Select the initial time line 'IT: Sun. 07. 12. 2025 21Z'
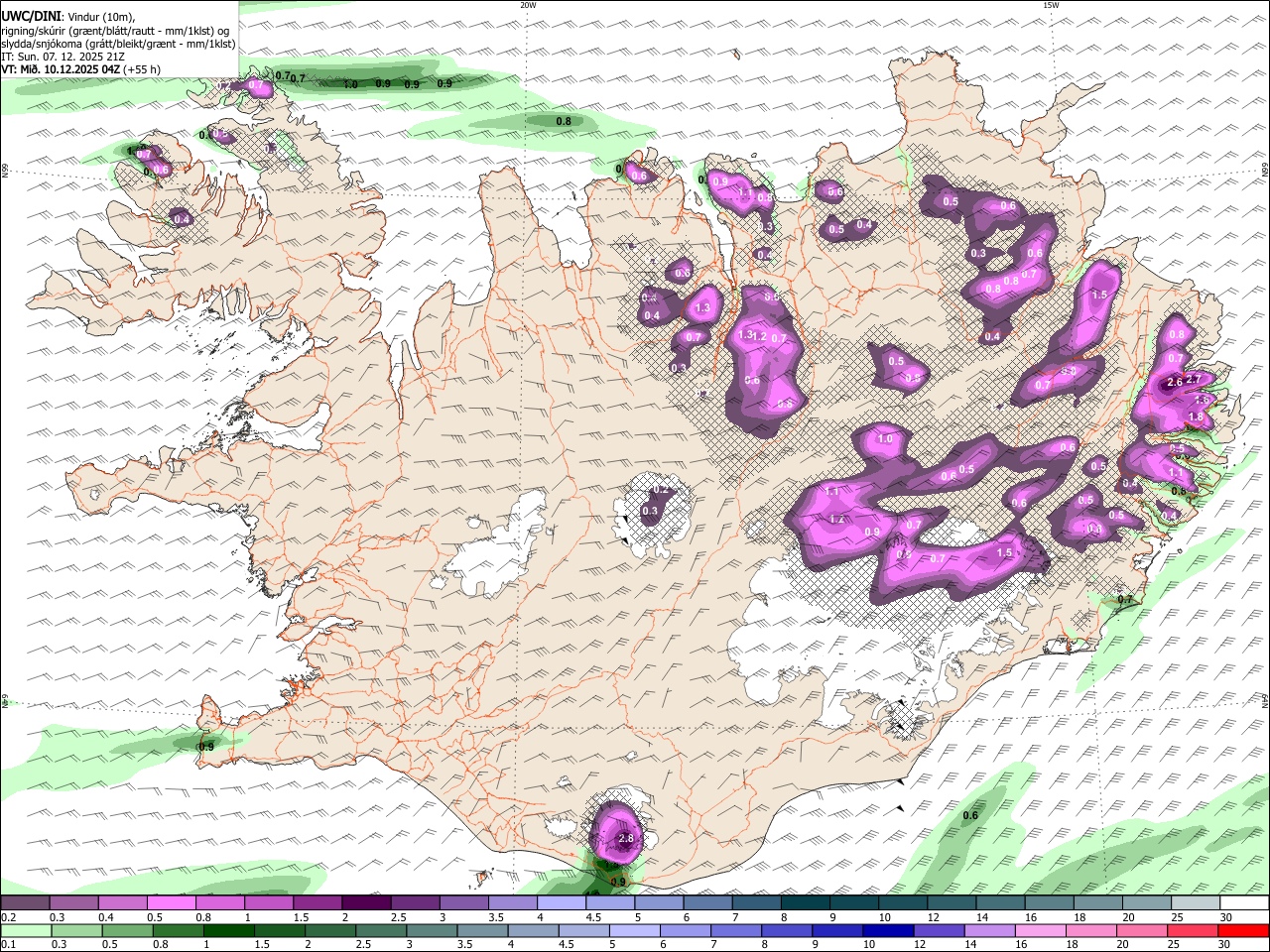Screen dimensions: 1270x952 coord(63,57)
